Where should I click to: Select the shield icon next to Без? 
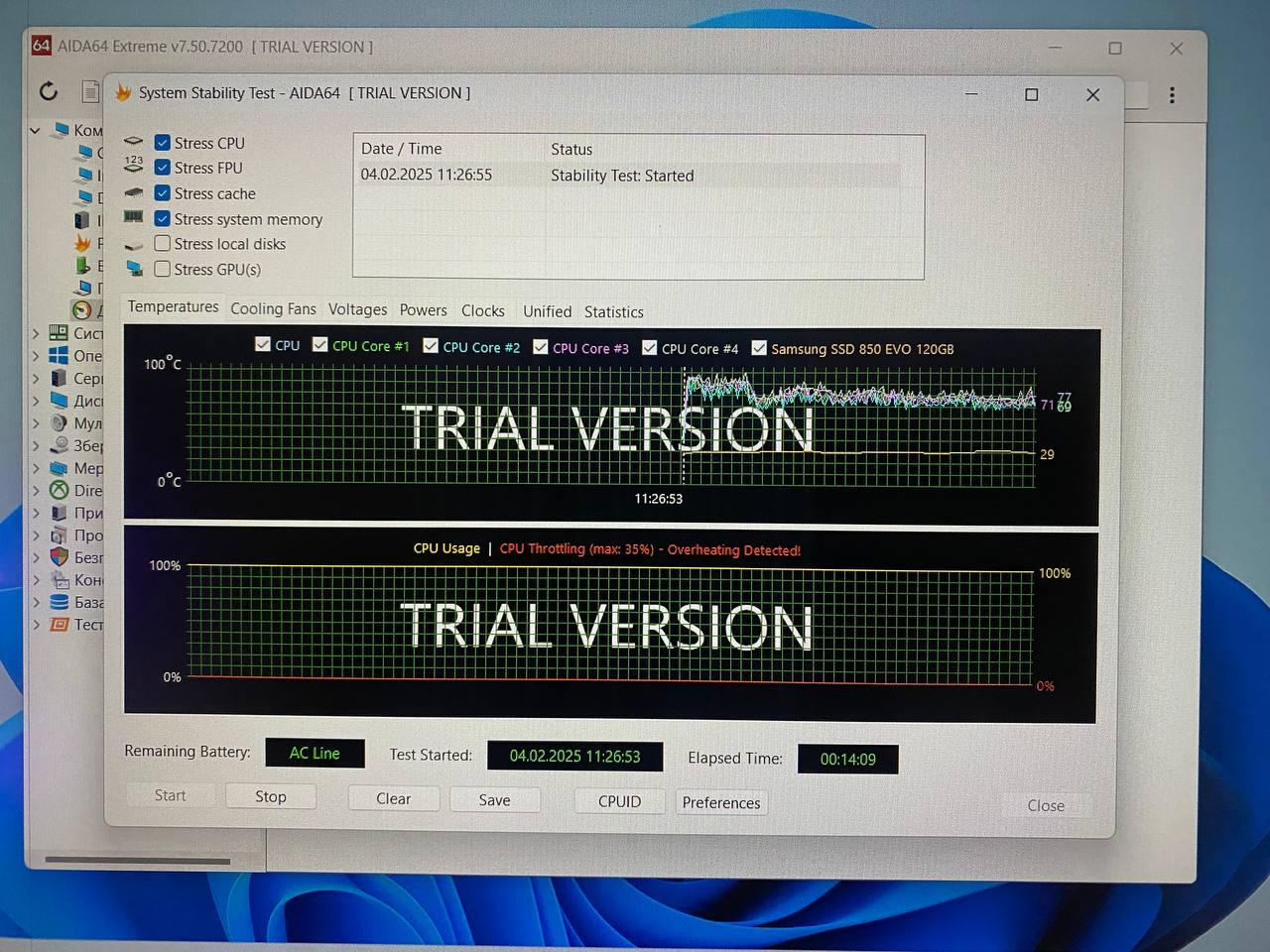point(59,556)
